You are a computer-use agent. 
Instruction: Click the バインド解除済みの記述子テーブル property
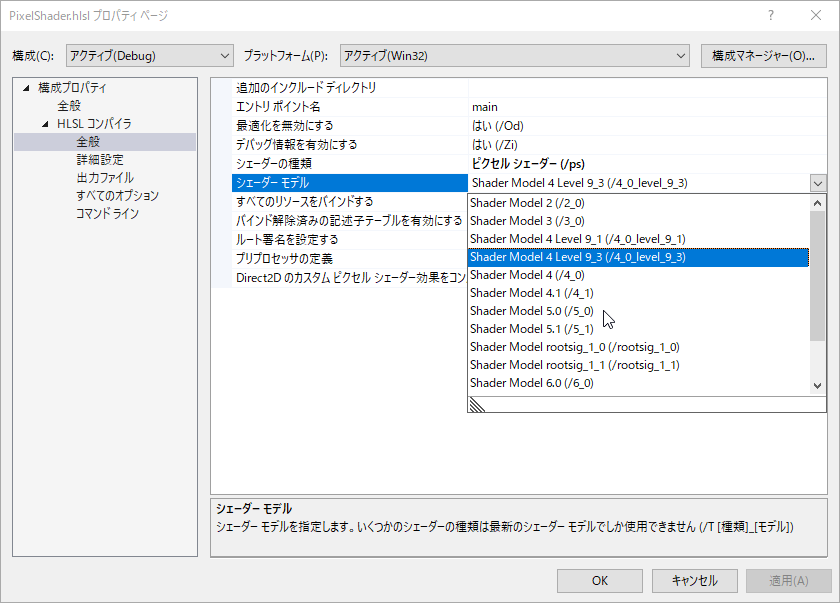tap(350, 221)
